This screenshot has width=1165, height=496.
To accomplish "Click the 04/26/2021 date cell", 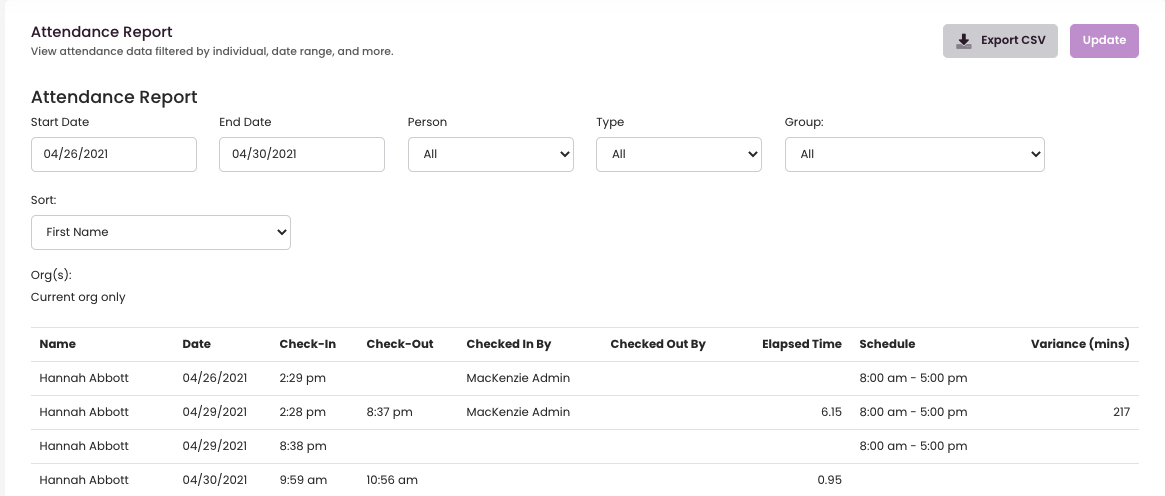I will pyautogui.click(x=215, y=378).
